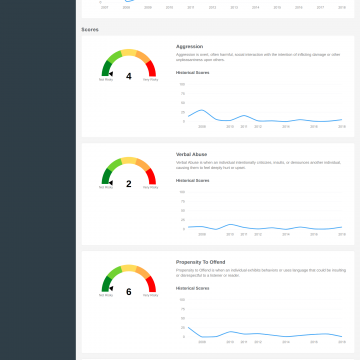
Task: Click the Aggression description paragraph
Action: point(258,57)
